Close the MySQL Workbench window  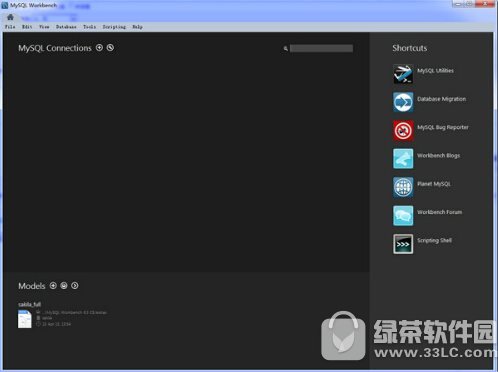coord(485,4)
